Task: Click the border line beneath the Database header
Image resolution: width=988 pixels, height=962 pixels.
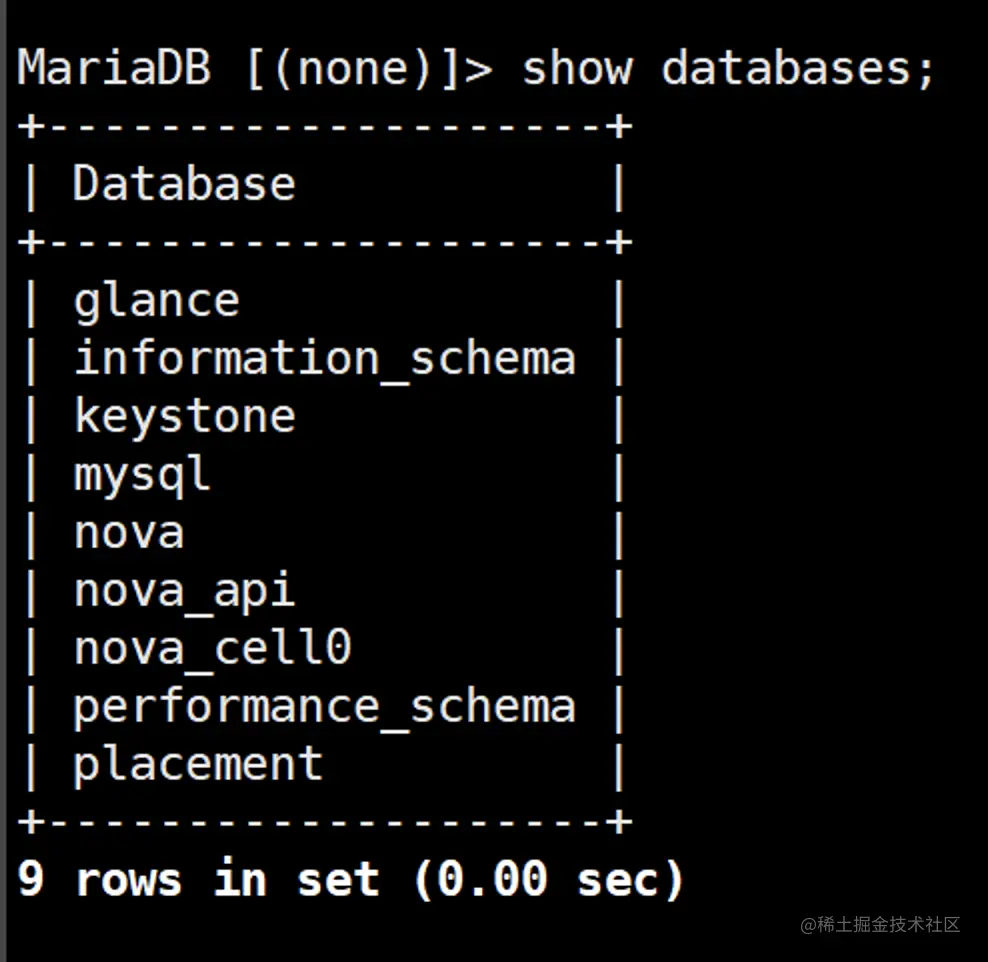Action: (x=325, y=243)
